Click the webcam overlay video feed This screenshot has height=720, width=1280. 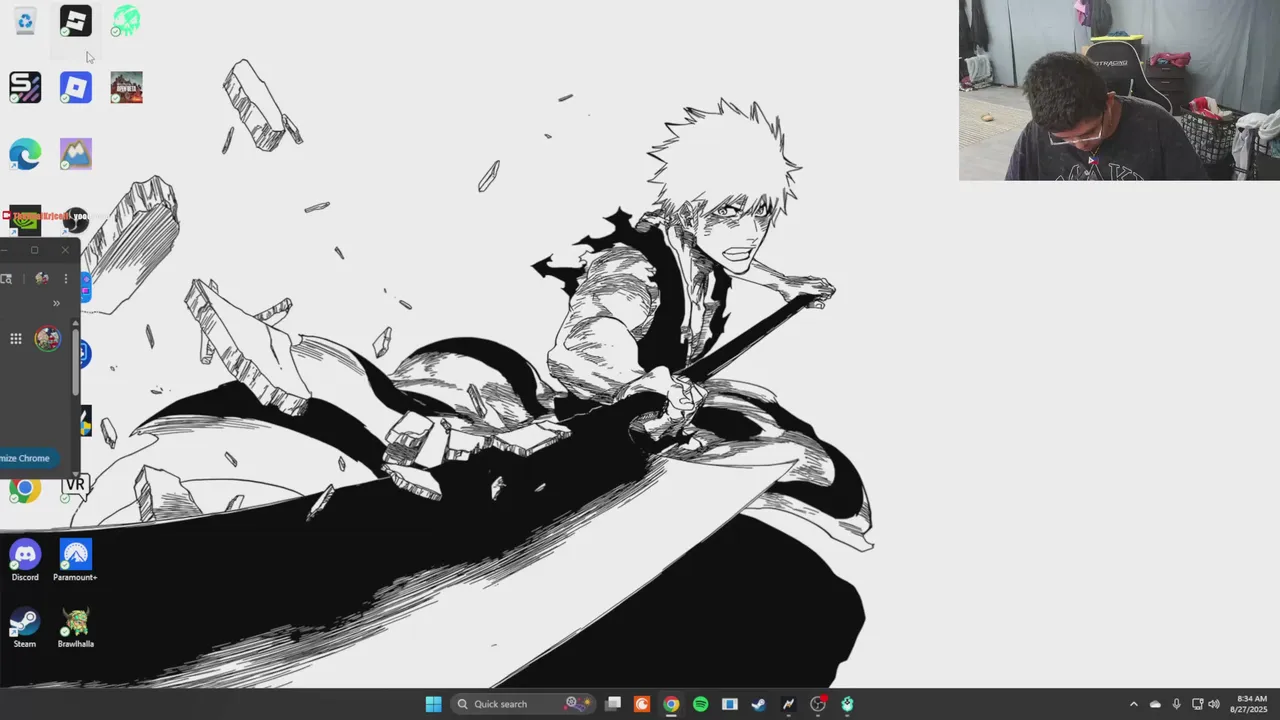click(x=1119, y=90)
